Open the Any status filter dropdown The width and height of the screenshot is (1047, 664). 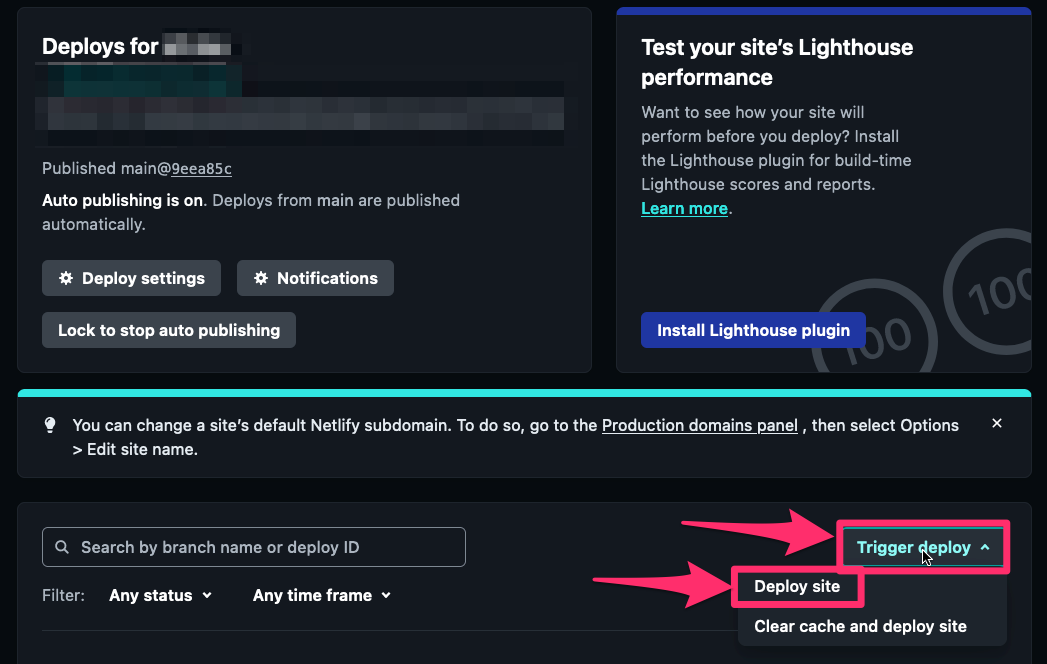pyautogui.click(x=160, y=595)
